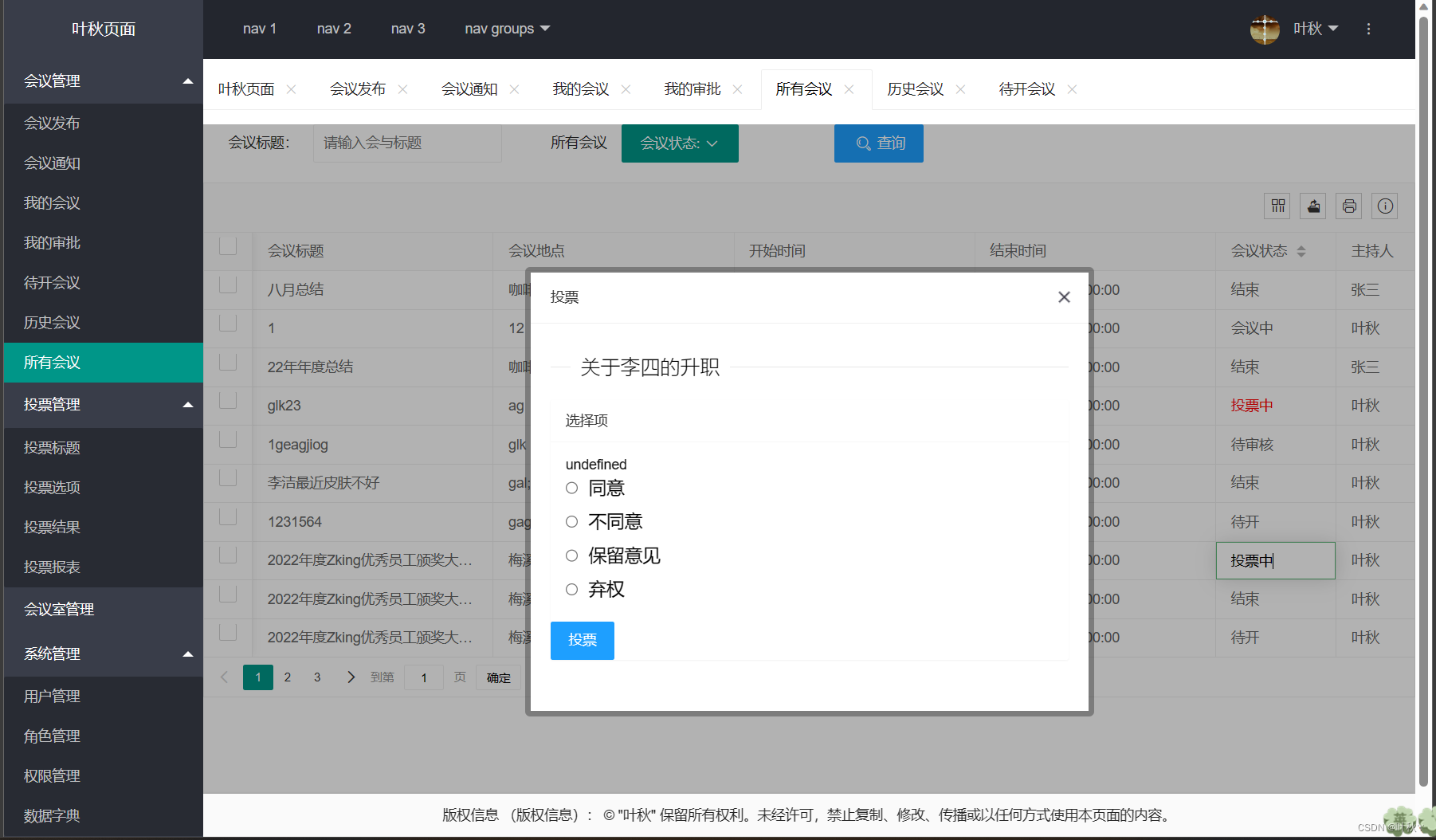Viewport: 1436px width, 840px height.
Task: Switch to the 会议发布 tab
Action: click(x=358, y=89)
